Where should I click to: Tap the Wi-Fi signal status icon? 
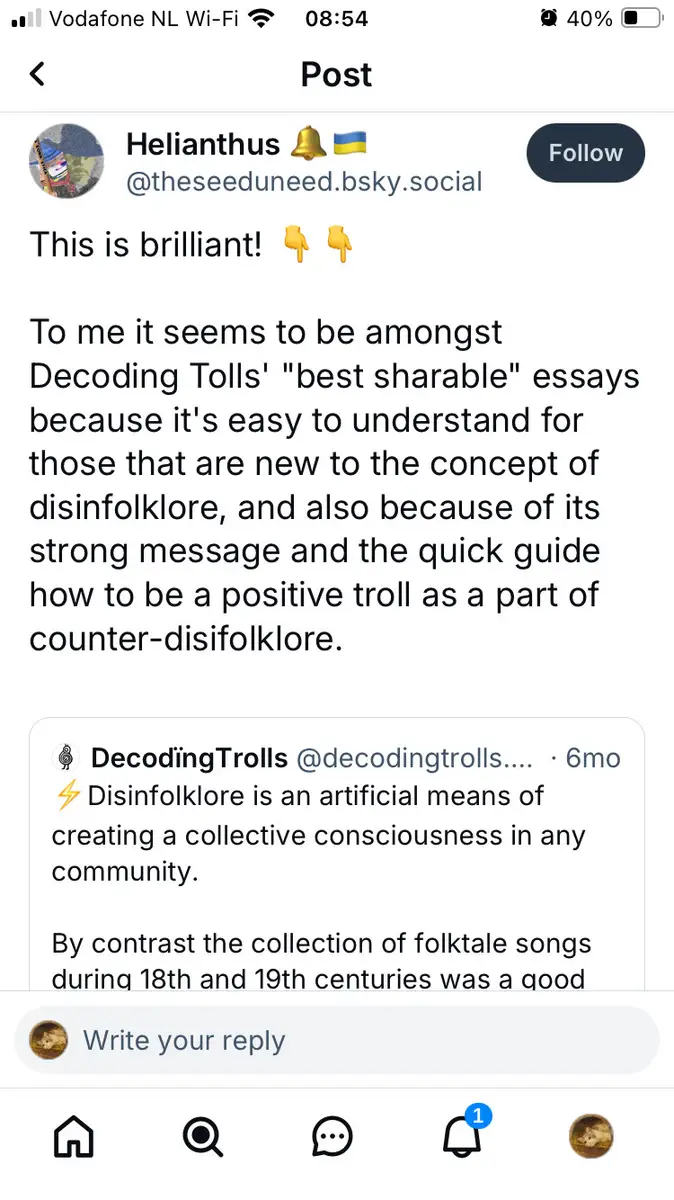(262, 18)
